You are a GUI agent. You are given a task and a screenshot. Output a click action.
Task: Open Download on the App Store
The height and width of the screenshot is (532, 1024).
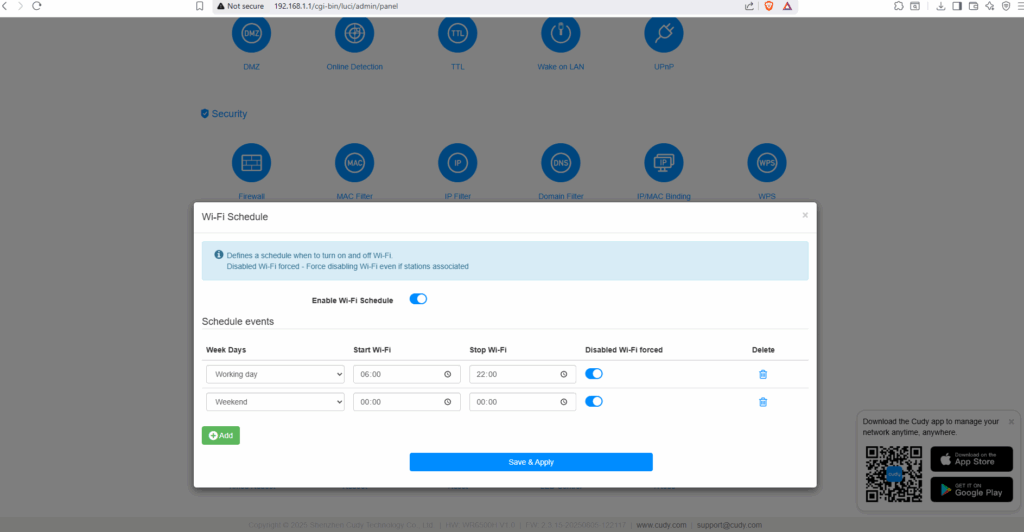coord(972,459)
